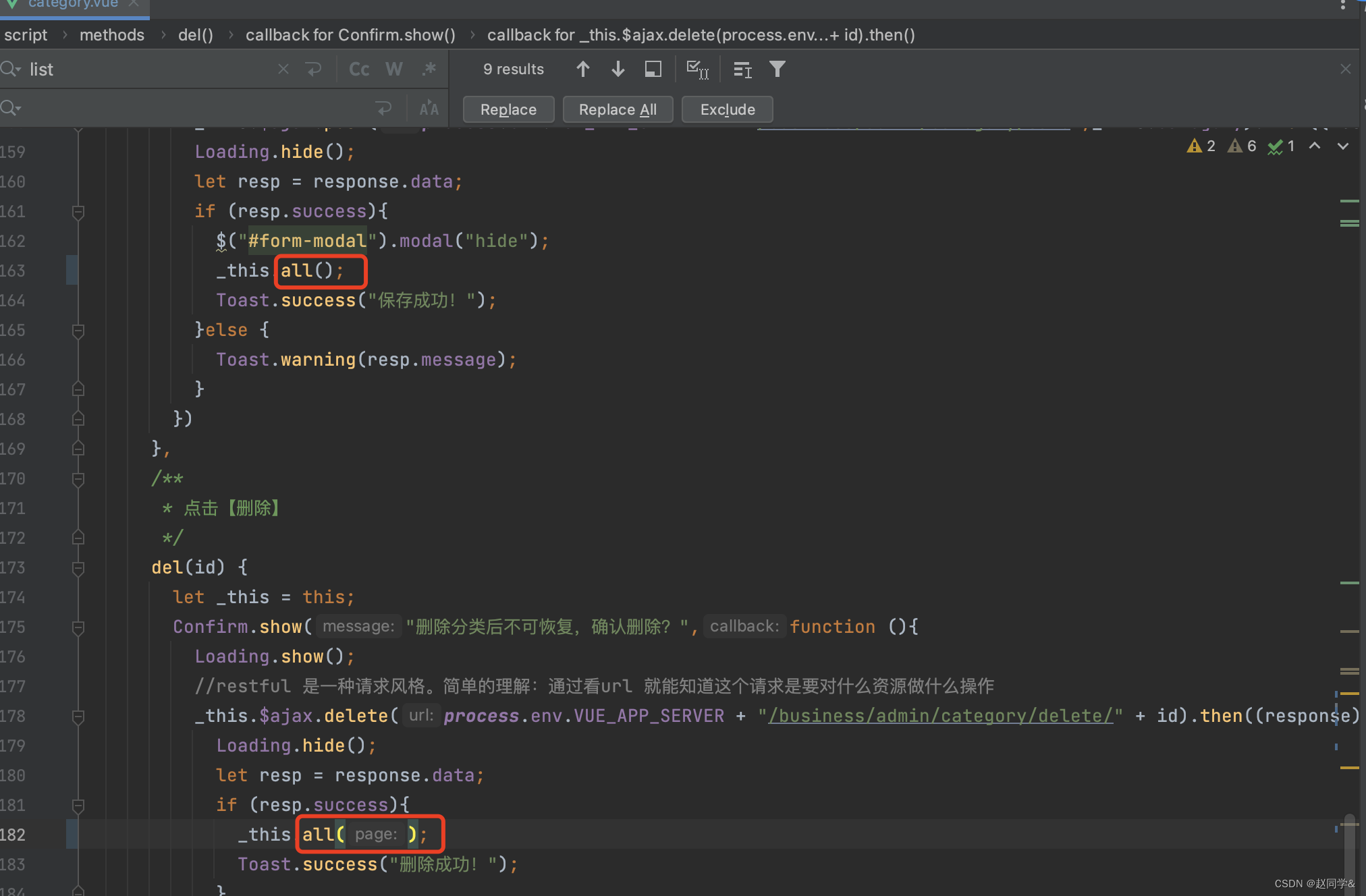The image size is (1366, 896).
Task: Select del() breadcrumb item
Action: click(x=196, y=34)
